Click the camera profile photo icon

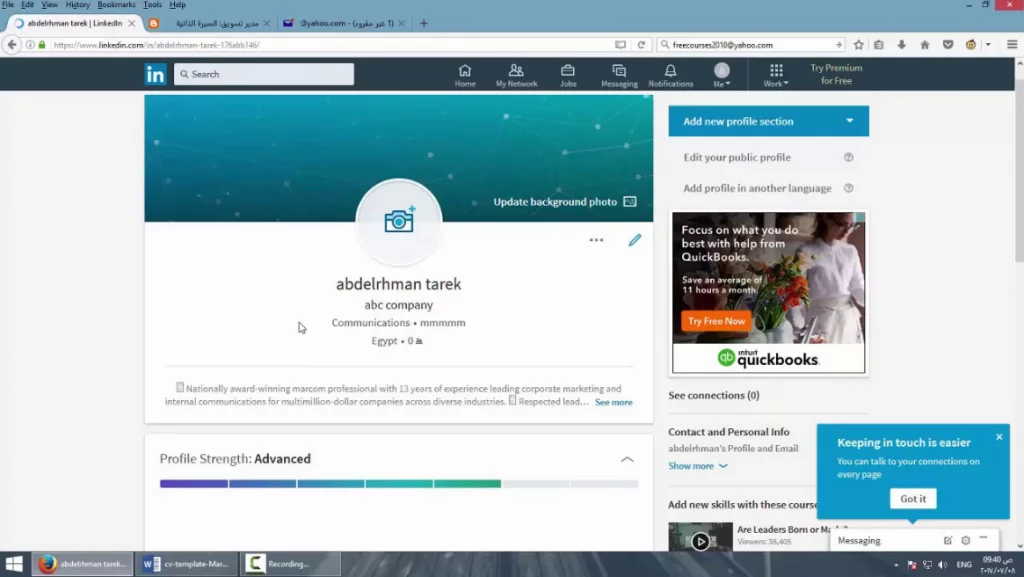pos(399,221)
